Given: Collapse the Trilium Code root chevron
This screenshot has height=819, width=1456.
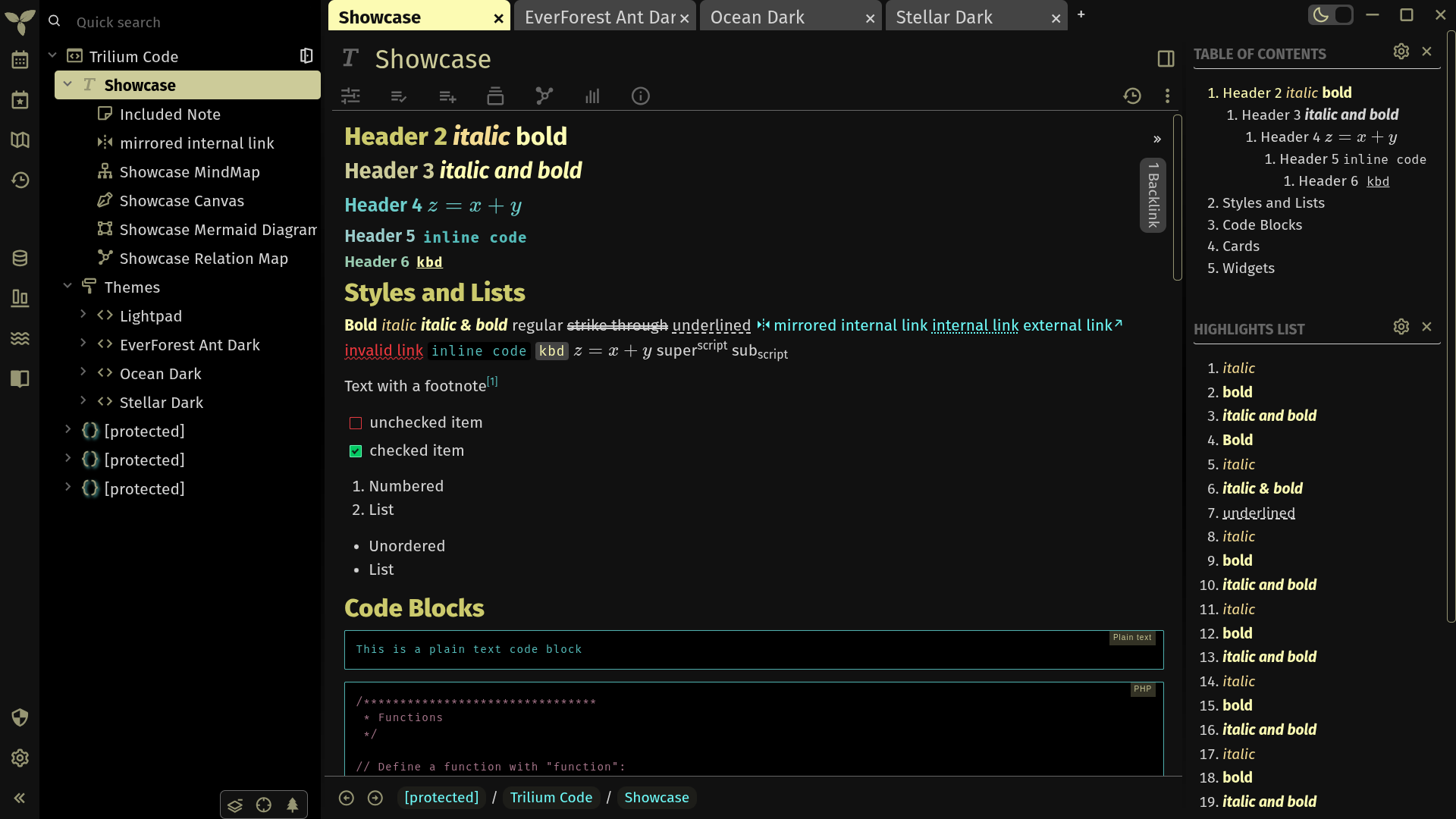Looking at the screenshot, I should pos(52,55).
